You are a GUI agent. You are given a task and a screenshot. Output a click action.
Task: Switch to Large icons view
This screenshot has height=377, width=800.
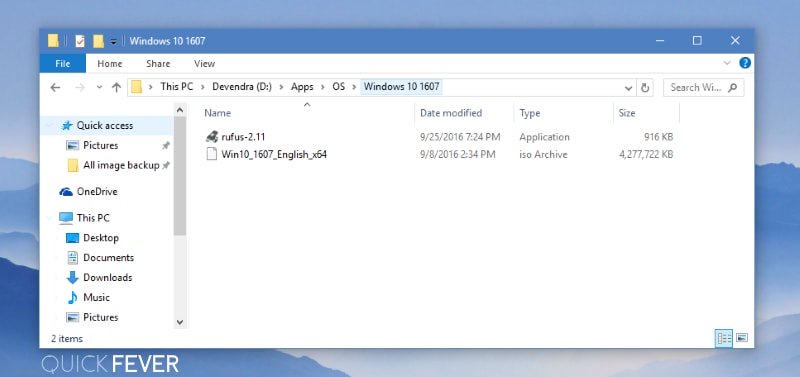point(742,338)
